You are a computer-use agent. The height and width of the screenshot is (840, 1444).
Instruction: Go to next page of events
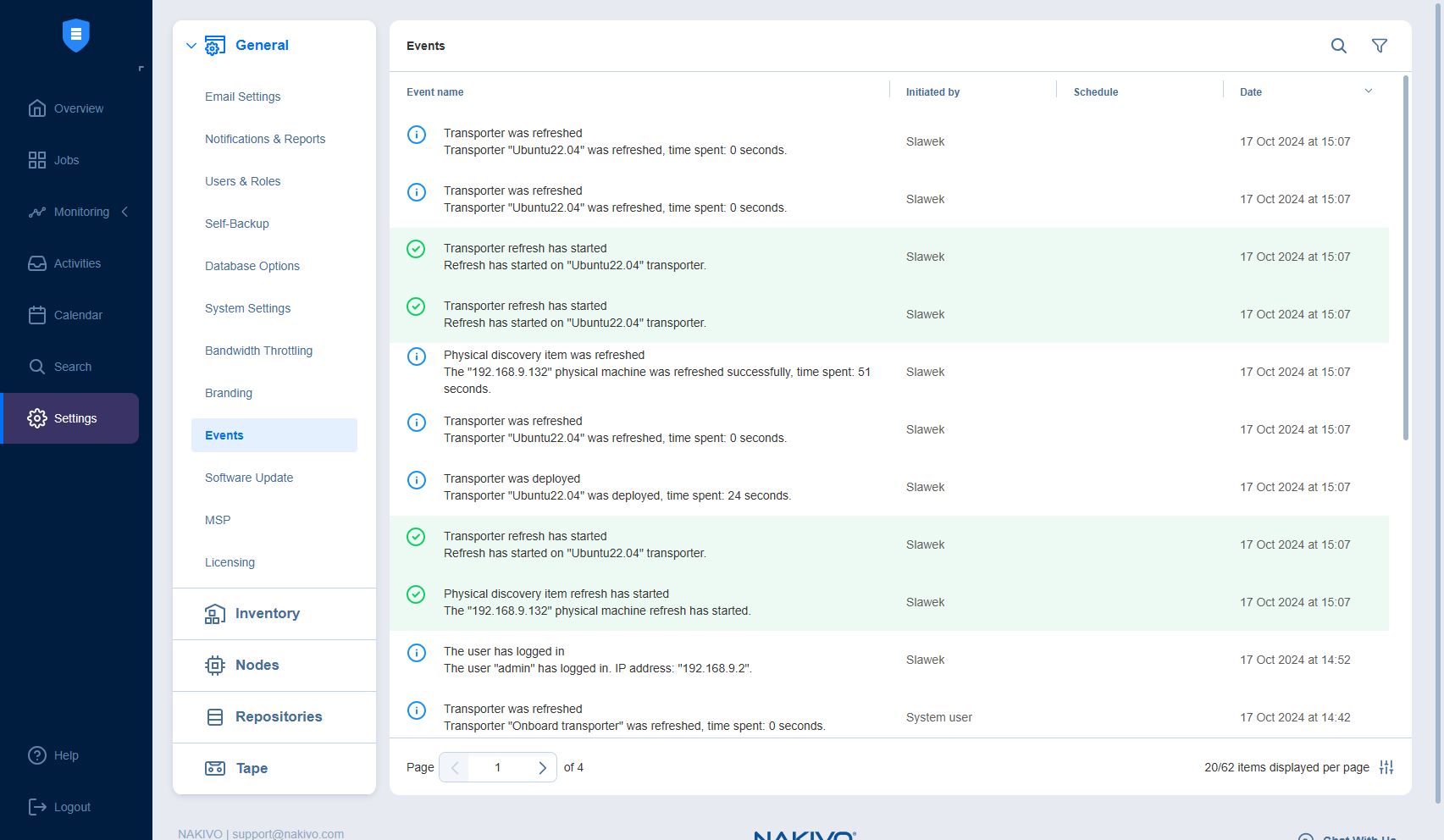pos(542,767)
